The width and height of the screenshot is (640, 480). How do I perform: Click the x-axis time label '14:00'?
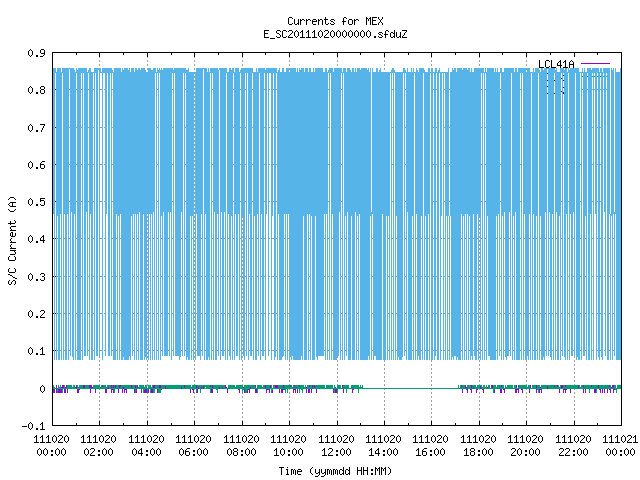click(383, 452)
